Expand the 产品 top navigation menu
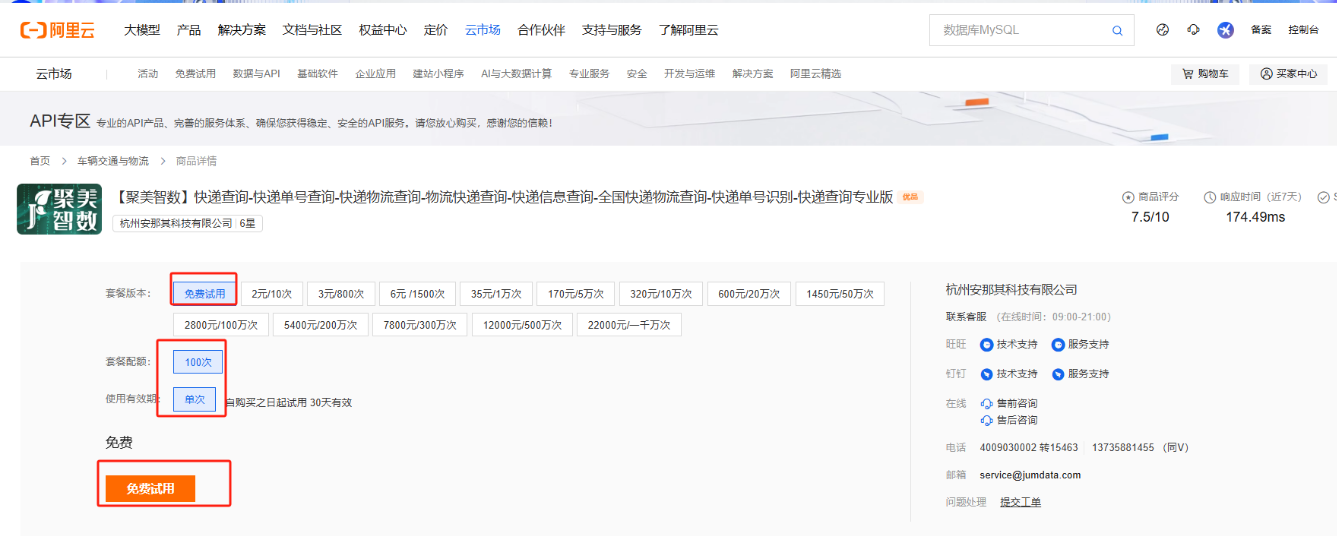 coord(188,30)
